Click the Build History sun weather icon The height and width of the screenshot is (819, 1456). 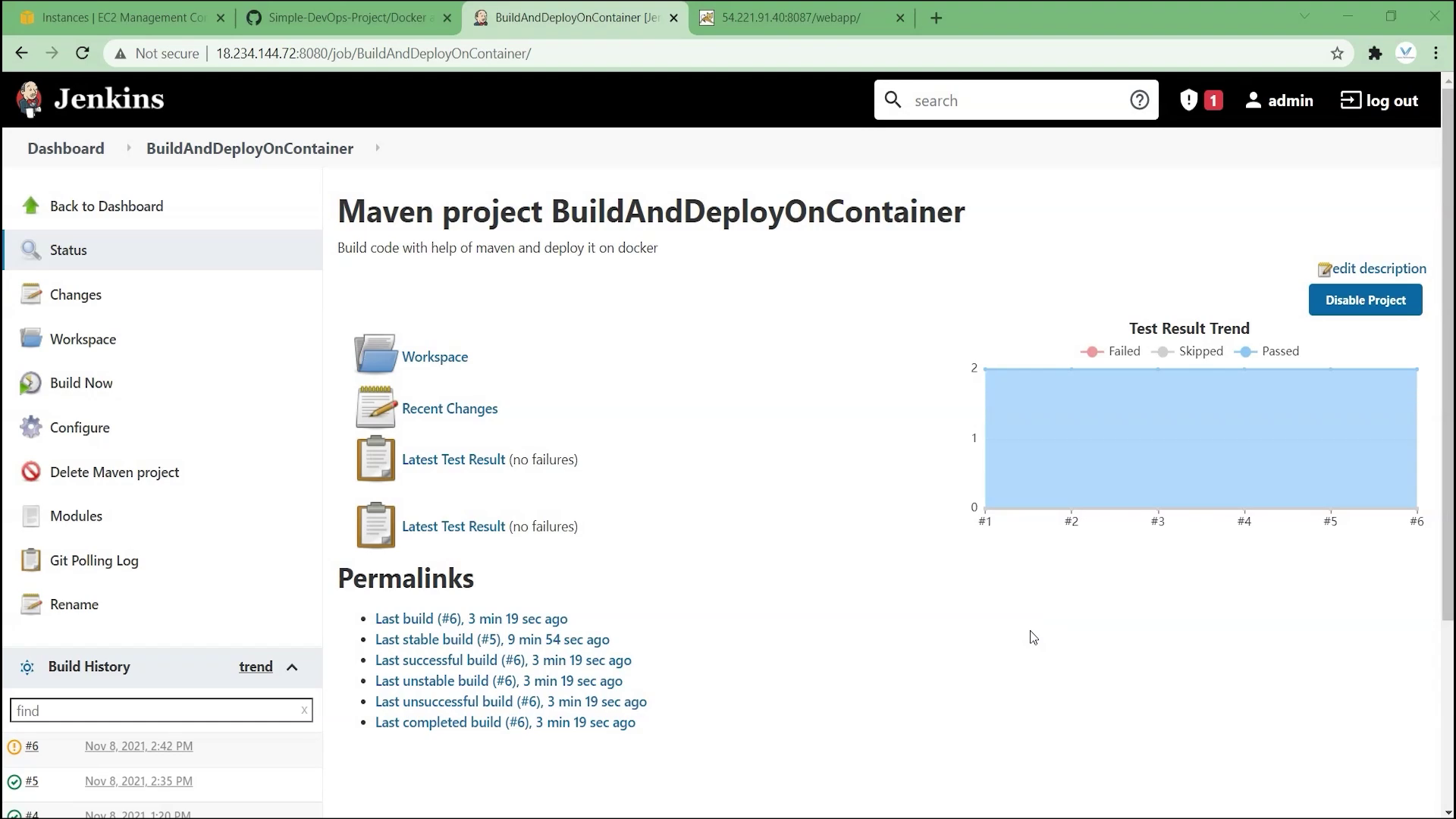click(x=27, y=667)
